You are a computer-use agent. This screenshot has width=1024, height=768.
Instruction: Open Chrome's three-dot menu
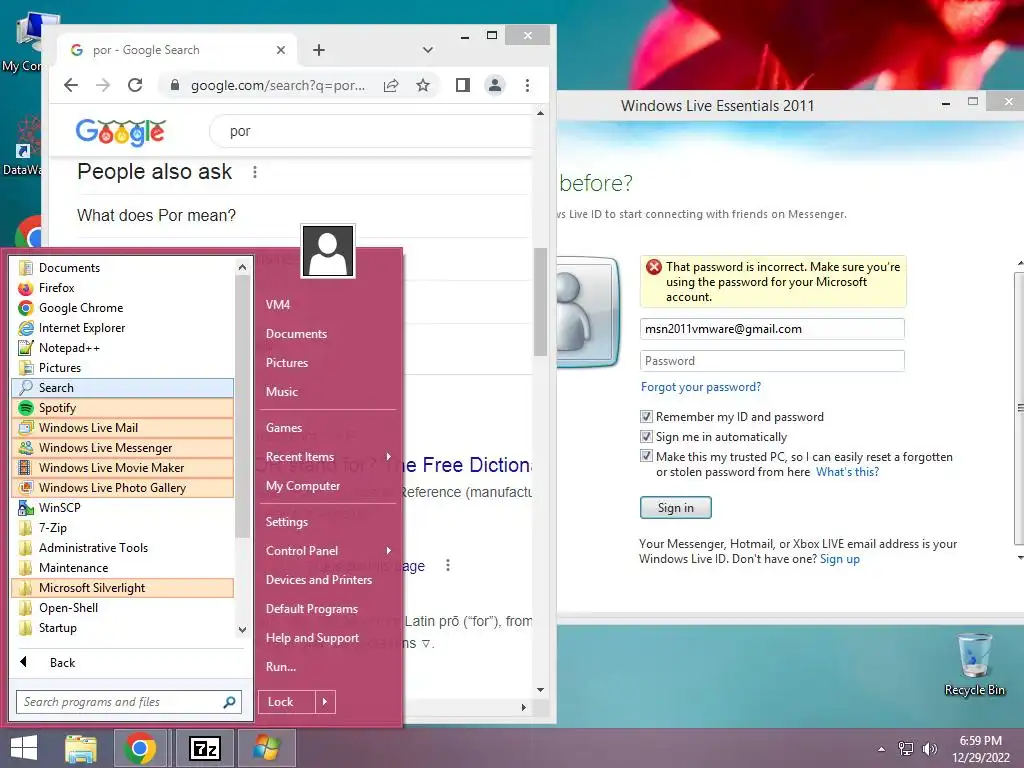[527, 85]
